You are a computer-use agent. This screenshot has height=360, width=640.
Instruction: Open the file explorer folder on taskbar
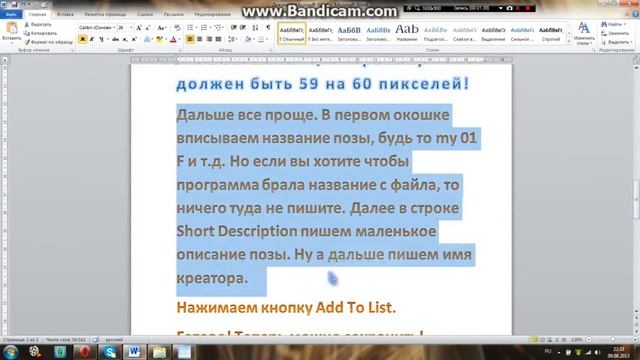point(159,352)
